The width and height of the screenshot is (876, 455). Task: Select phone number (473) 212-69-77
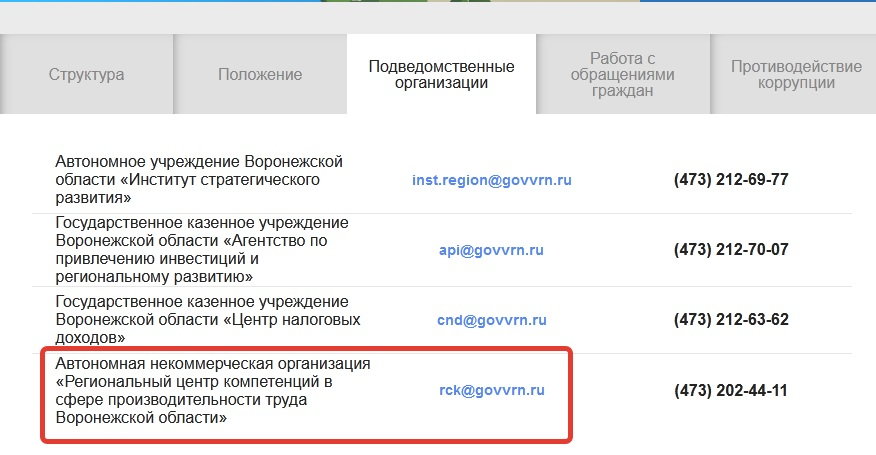click(731, 179)
